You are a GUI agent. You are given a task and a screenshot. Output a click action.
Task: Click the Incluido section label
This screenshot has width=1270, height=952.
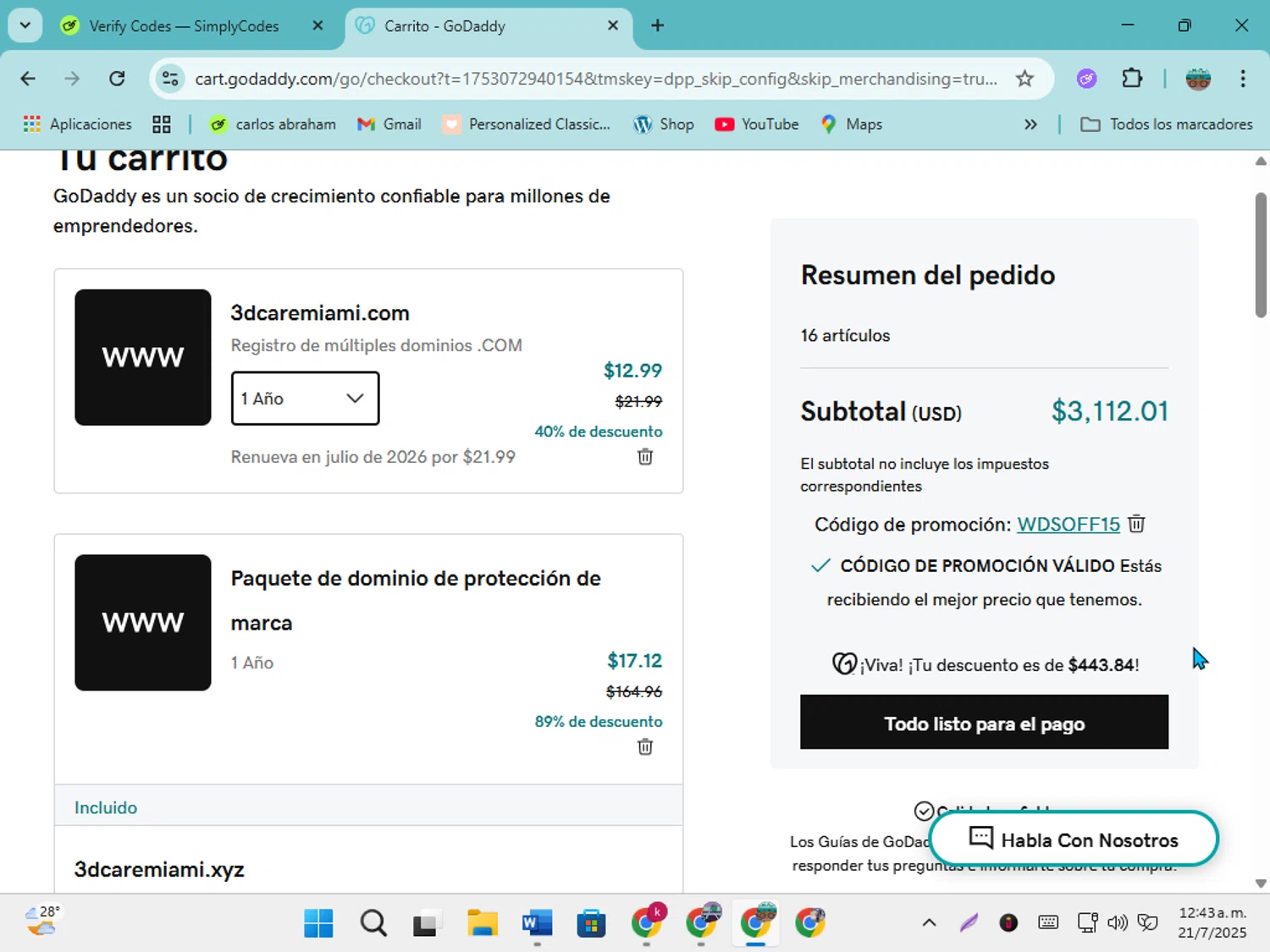coord(106,807)
